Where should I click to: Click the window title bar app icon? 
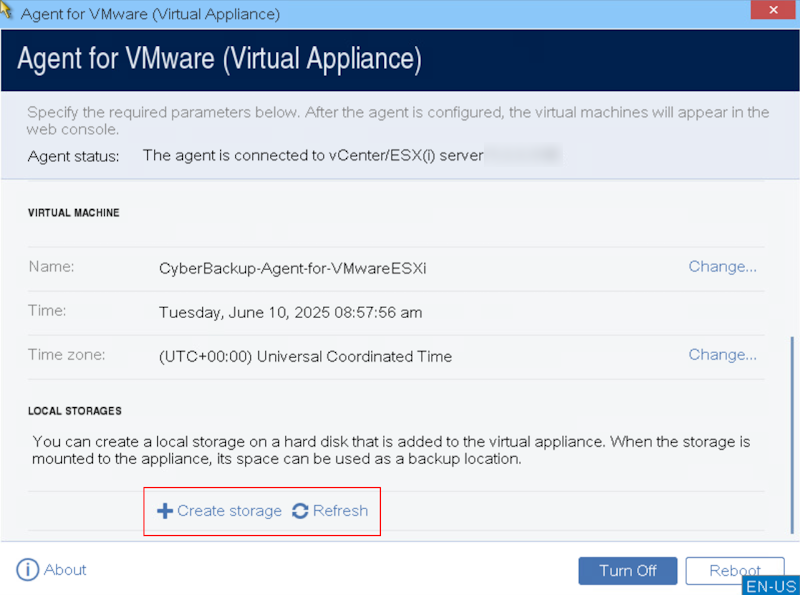click(x=6, y=10)
